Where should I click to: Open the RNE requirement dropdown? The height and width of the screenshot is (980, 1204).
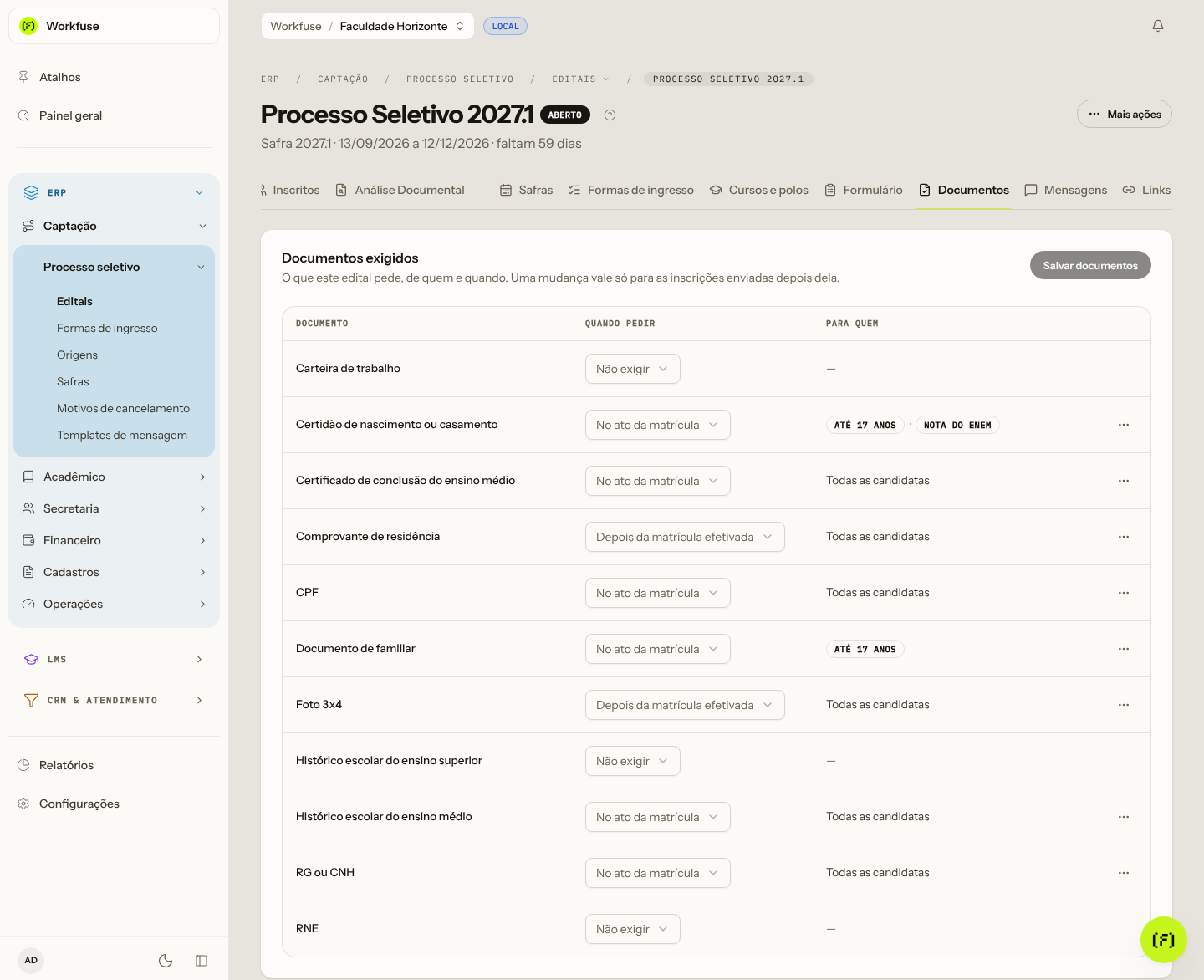click(x=633, y=929)
